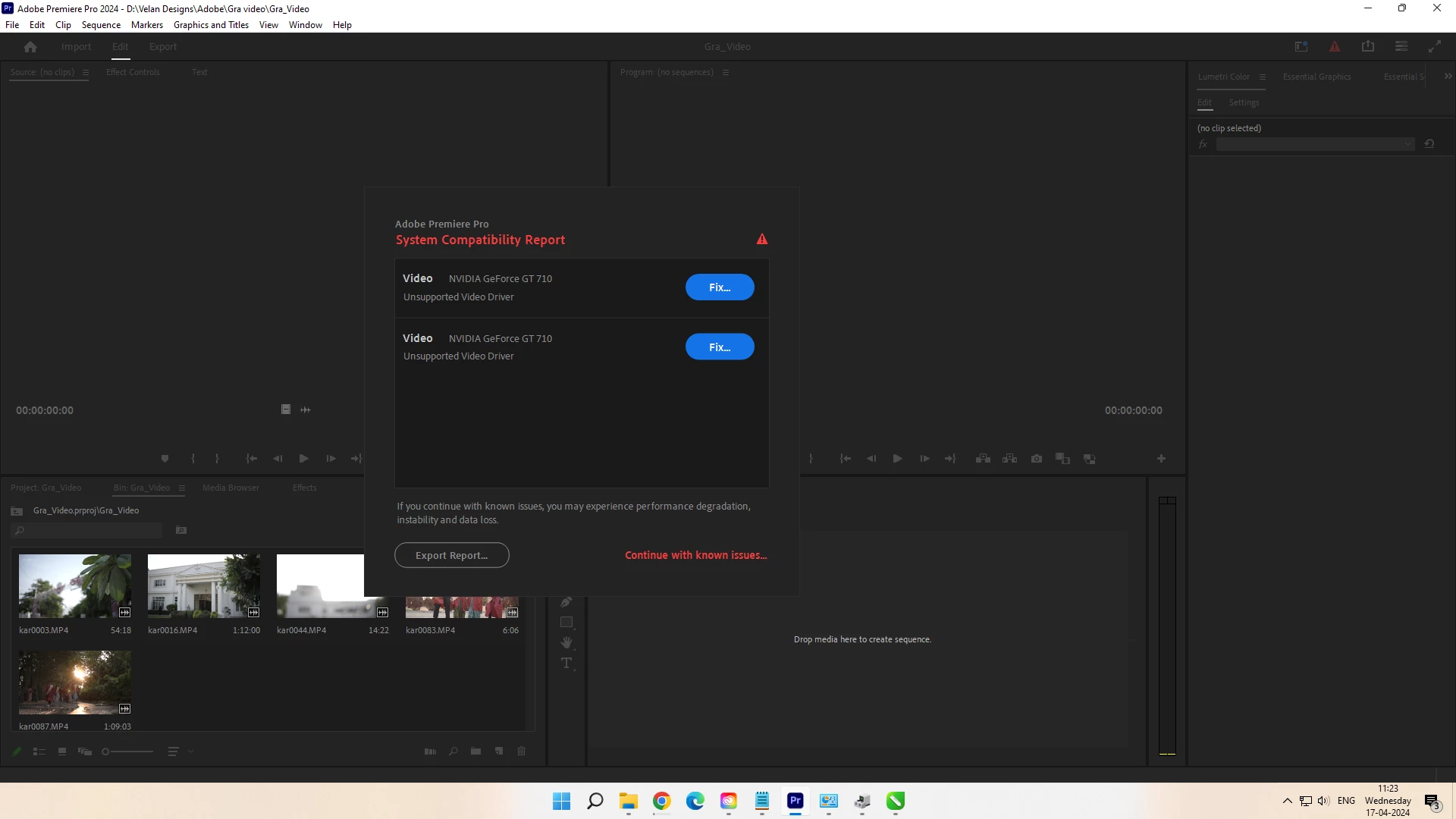1456x819 pixels.
Task: Click Fix for the first Unsupported Video Driver
Action: [719, 287]
